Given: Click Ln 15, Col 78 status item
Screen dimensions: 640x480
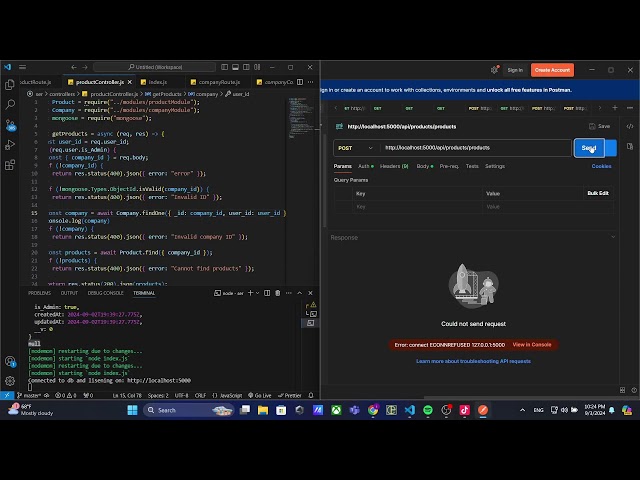Looking at the screenshot, I should click(127, 395).
